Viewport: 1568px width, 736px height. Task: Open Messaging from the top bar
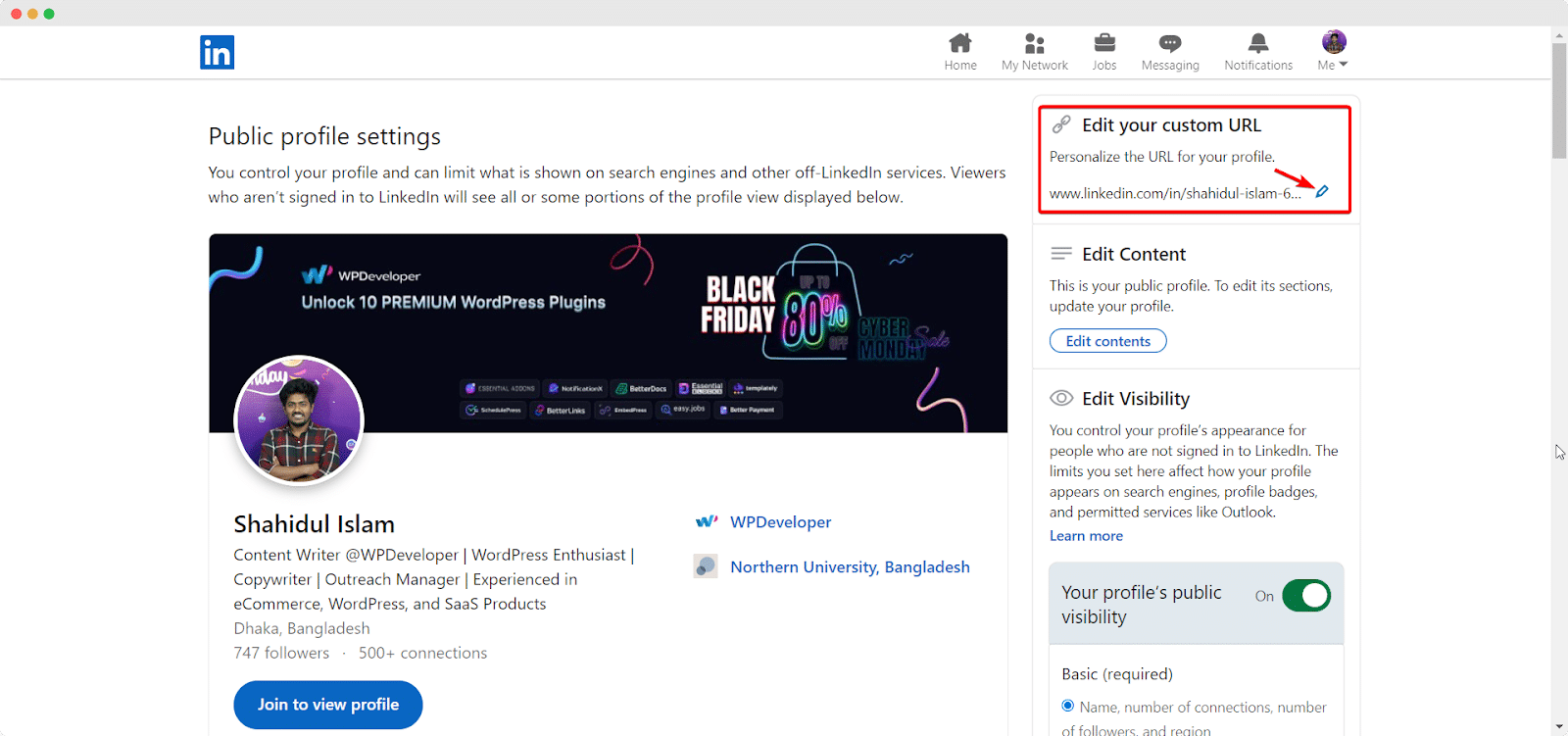1170,52
